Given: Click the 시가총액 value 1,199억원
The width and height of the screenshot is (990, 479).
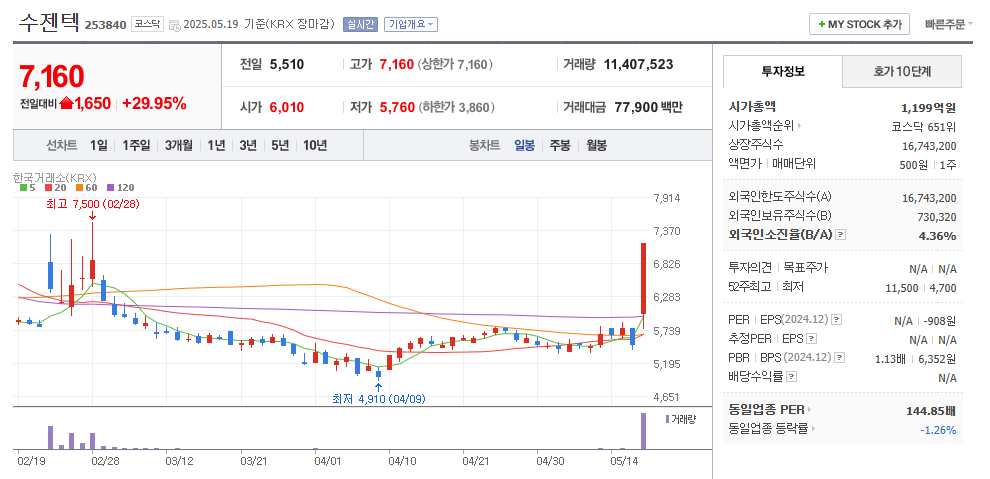Looking at the screenshot, I should click(x=929, y=107).
